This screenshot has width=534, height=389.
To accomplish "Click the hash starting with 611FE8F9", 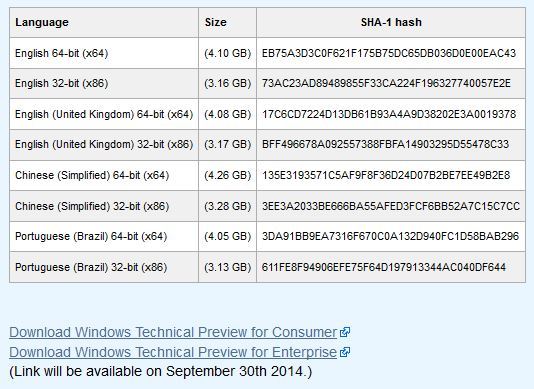I will [383, 267].
